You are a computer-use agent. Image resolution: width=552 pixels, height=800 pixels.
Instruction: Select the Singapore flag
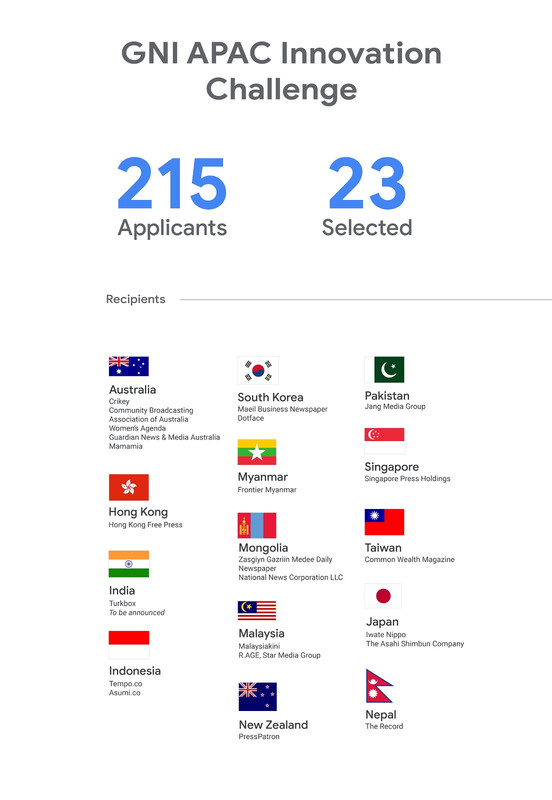coord(384,441)
